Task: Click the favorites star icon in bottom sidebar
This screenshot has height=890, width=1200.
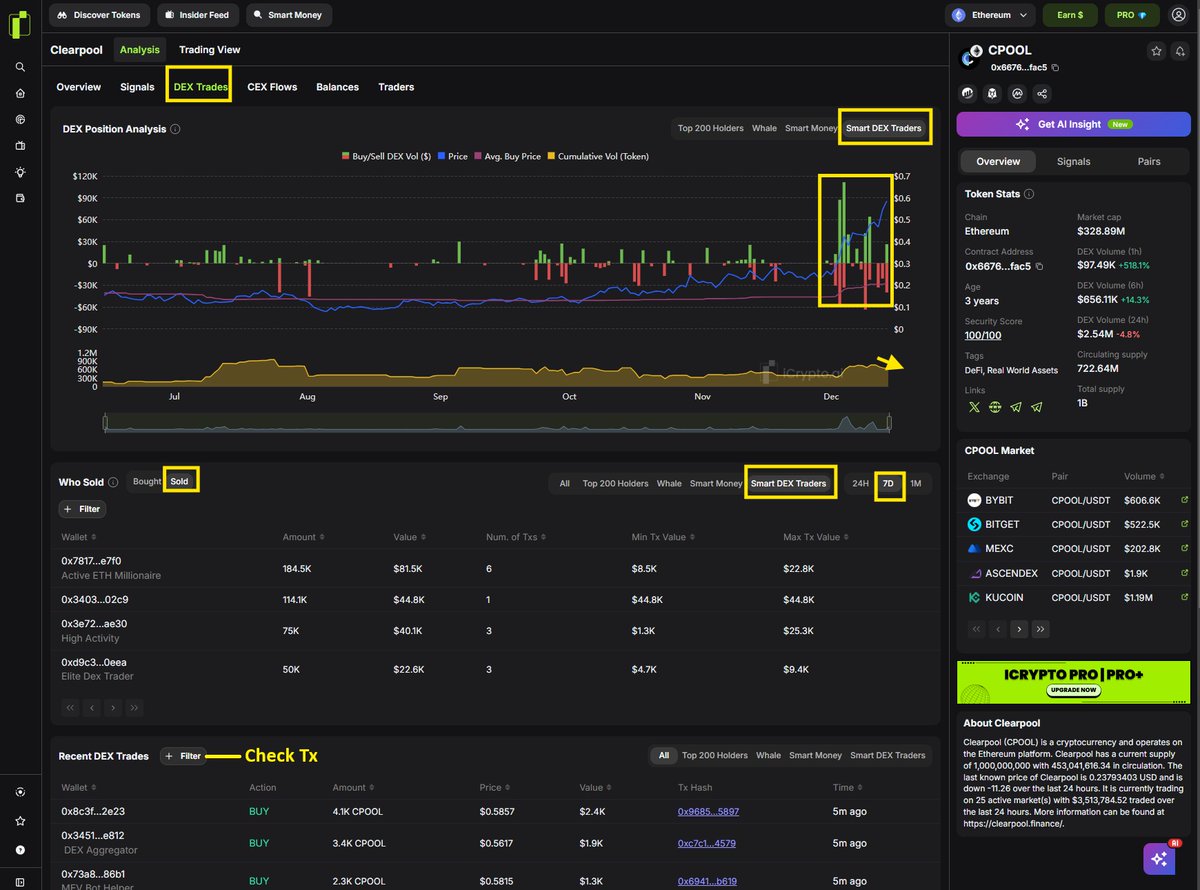Action: (20, 821)
